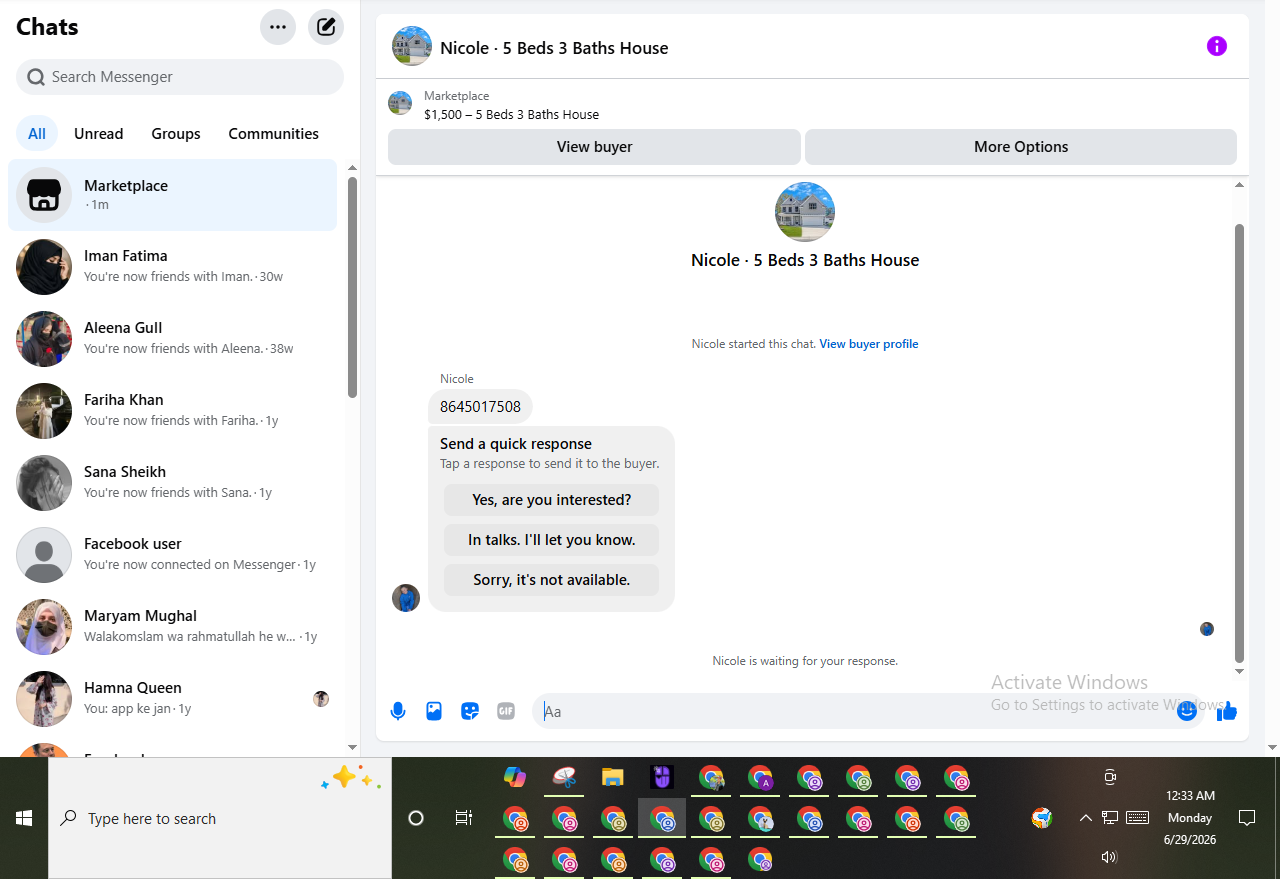This screenshot has width=1280, height=879.
Task: Open the Chats options three-dot menu
Action: tap(278, 27)
